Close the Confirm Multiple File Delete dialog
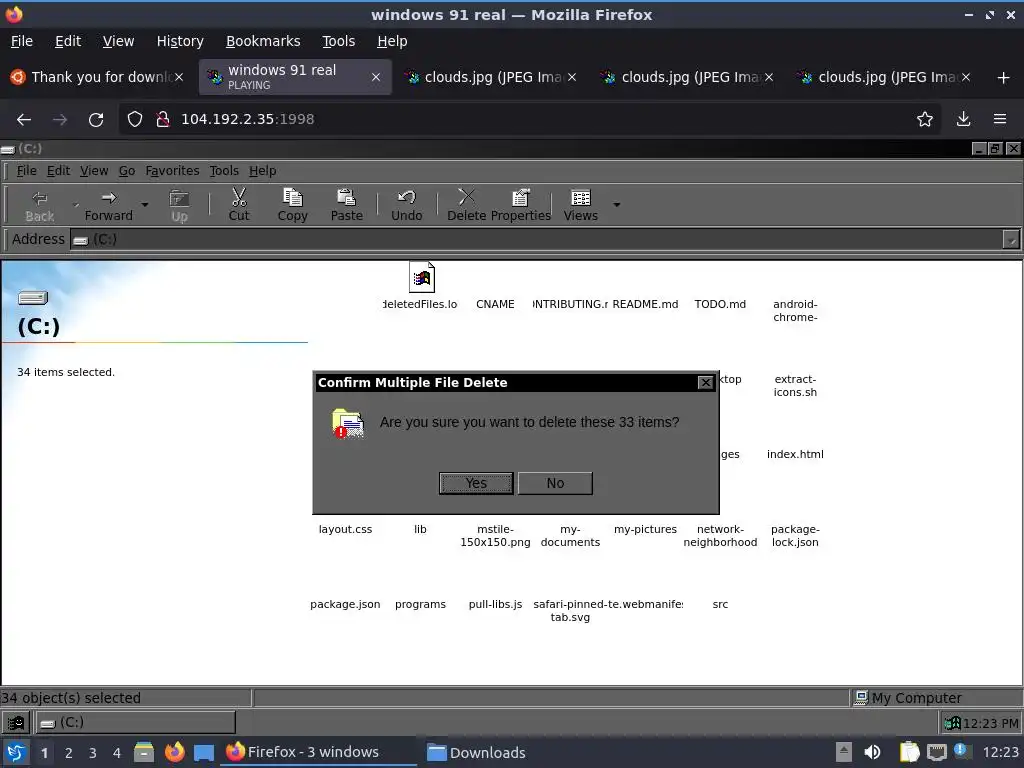This screenshot has height=768, width=1024. [x=705, y=383]
